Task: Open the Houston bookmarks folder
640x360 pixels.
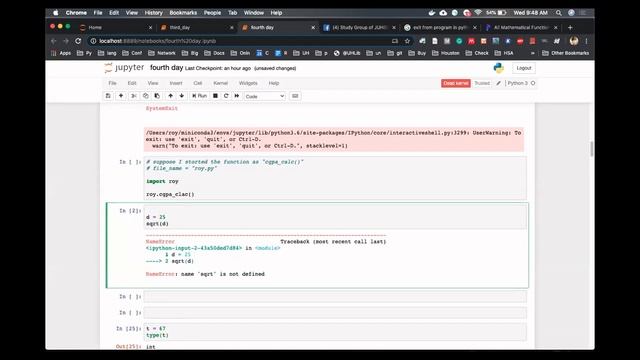Action: 446,53
